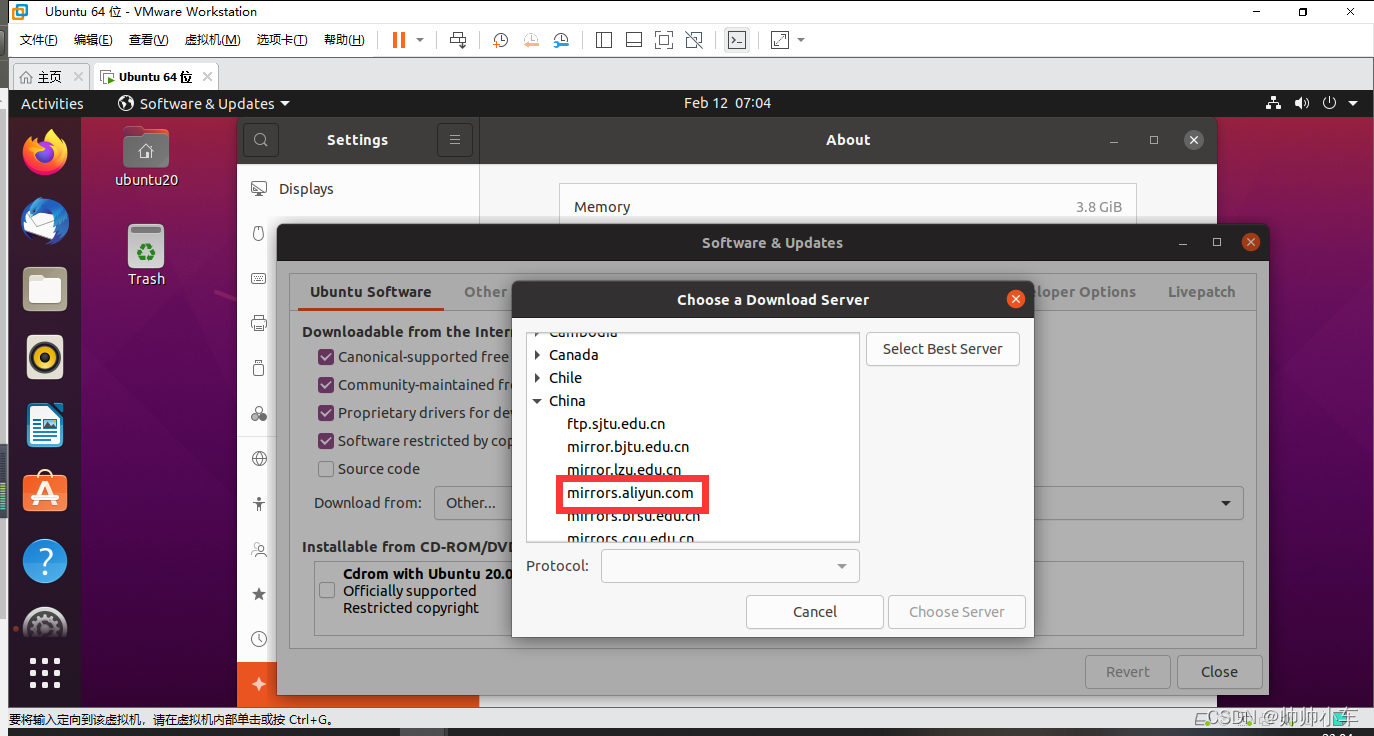Select the ubuntu20 home folder desktop icon
Viewport: 1374px width, 736px height.
[146, 158]
